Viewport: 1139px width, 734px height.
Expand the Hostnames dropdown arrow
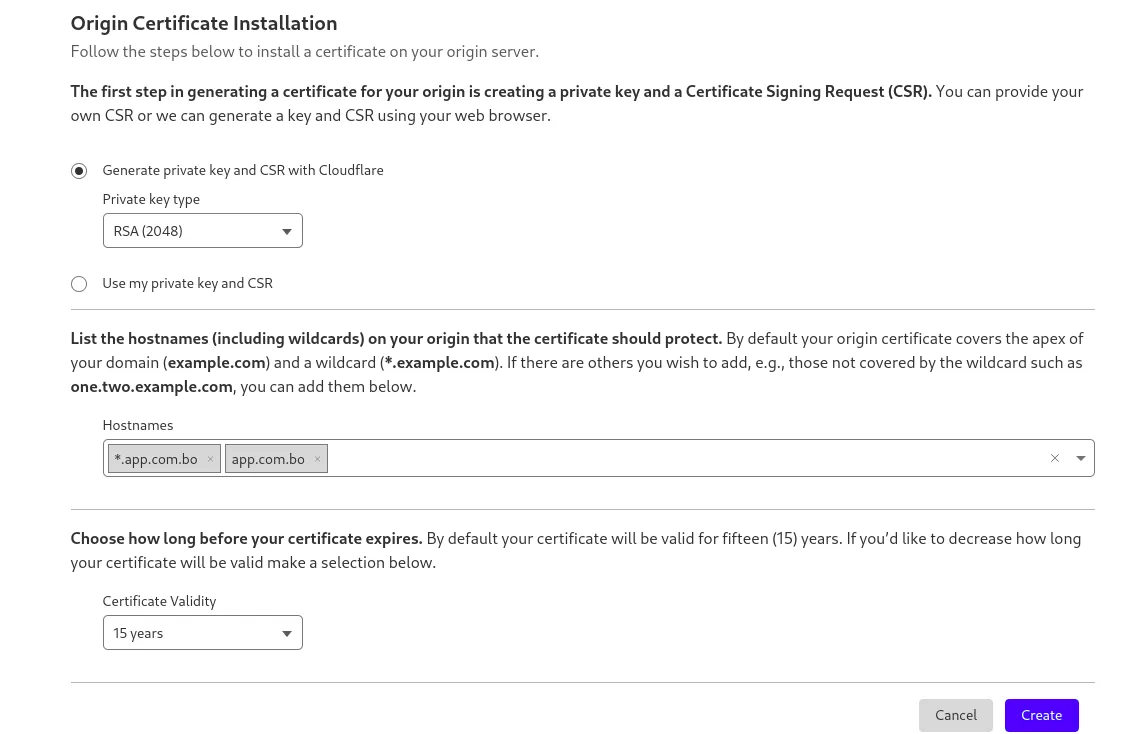tap(1081, 458)
